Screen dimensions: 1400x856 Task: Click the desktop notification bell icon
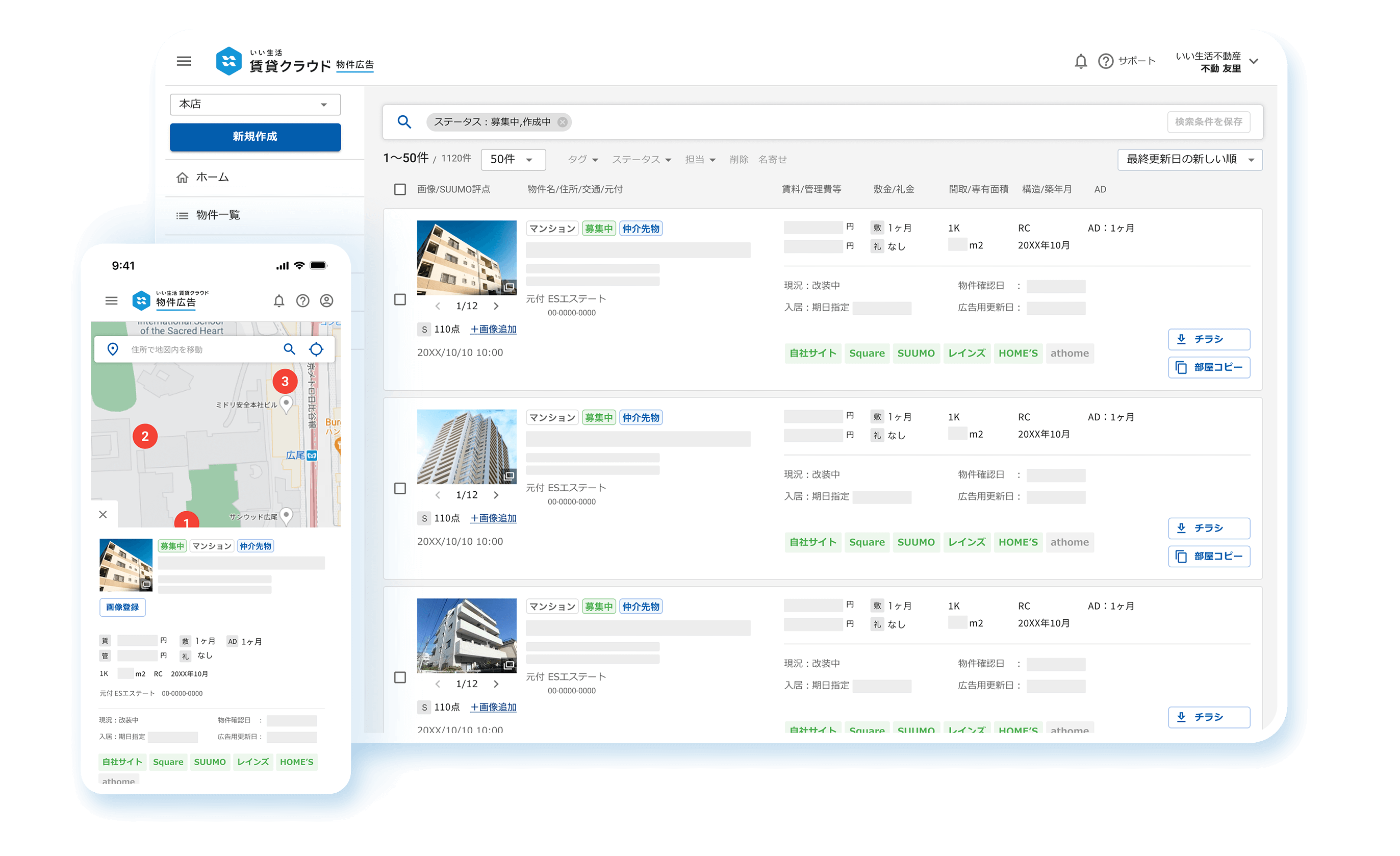point(1081,61)
